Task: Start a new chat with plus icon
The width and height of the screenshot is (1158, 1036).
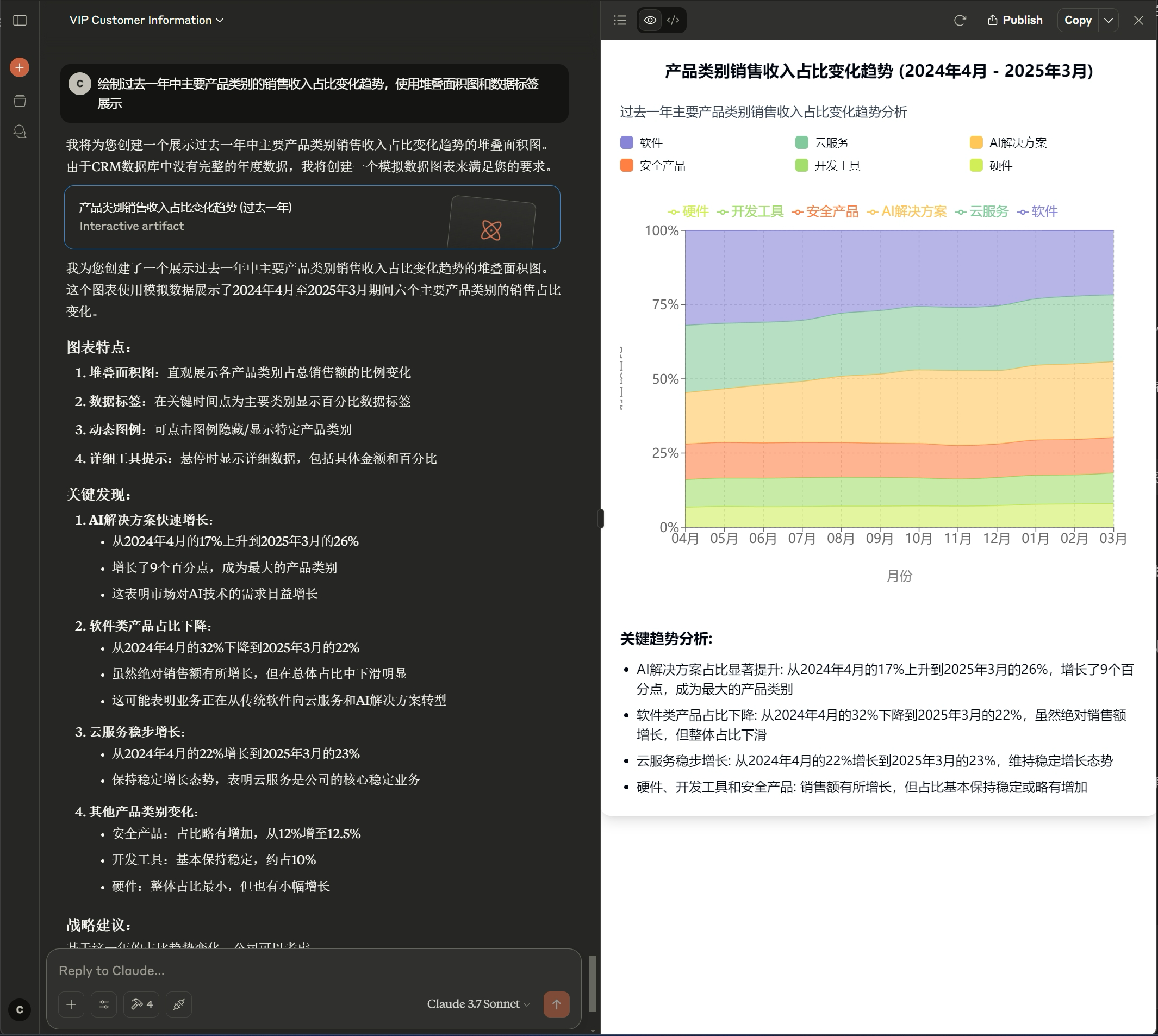Action: pos(20,68)
